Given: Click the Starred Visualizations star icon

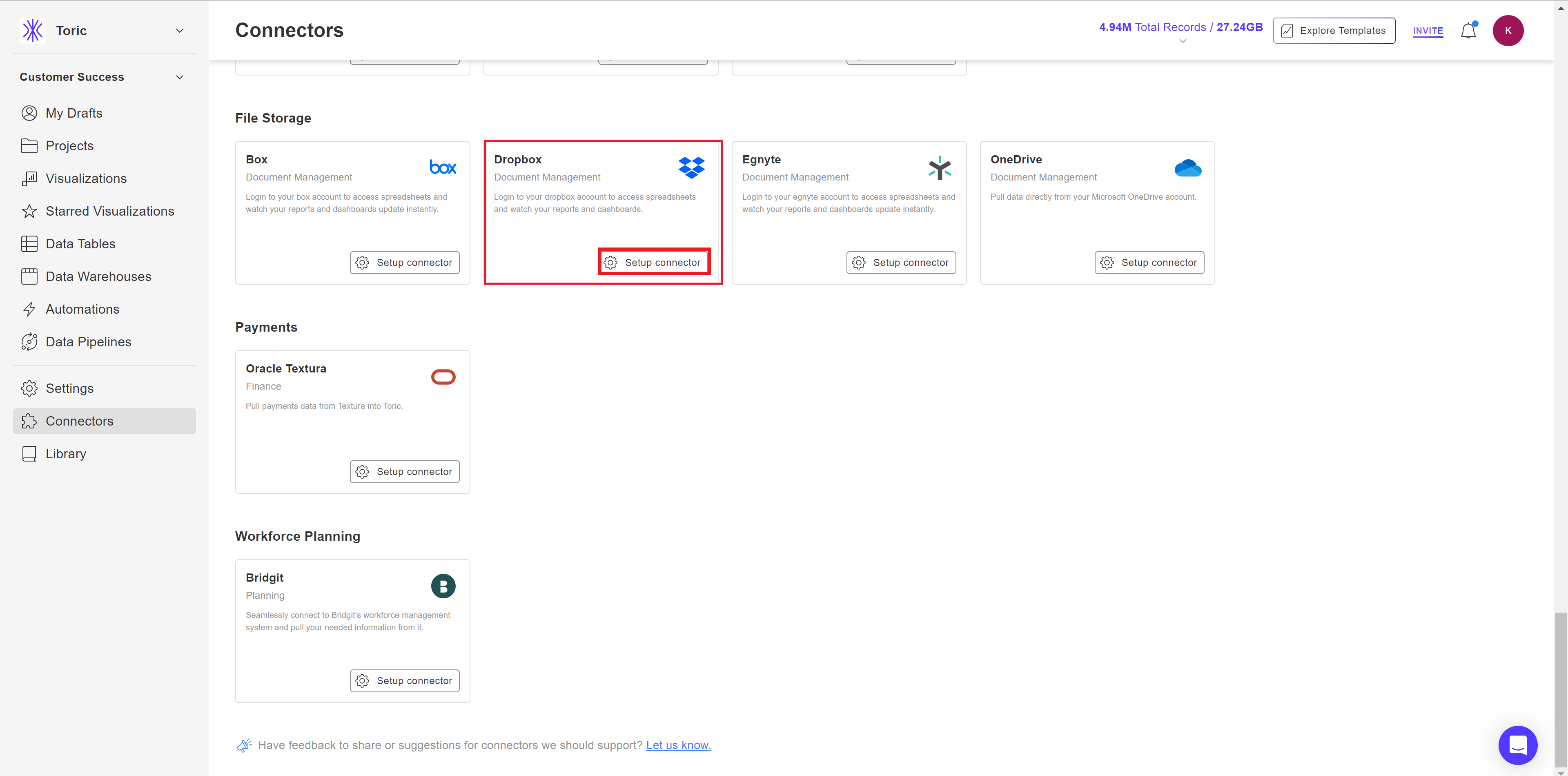Looking at the screenshot, I should tap(29, 211).
